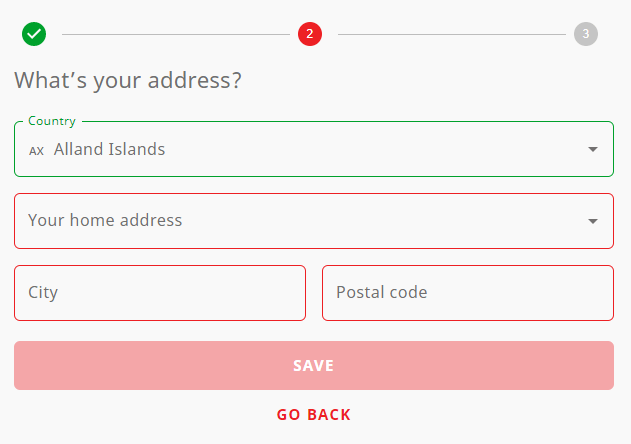Expand the Country dropdown arrow

[x=593, y=149]
